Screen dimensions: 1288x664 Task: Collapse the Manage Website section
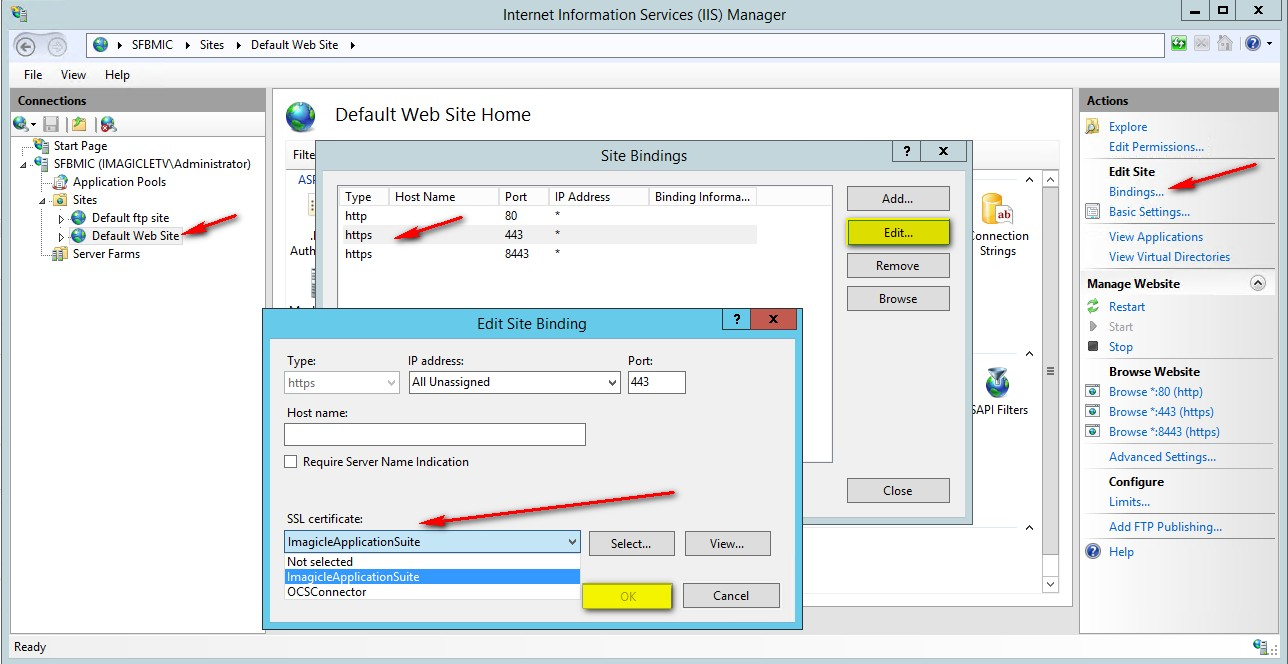pos(1258,284)
